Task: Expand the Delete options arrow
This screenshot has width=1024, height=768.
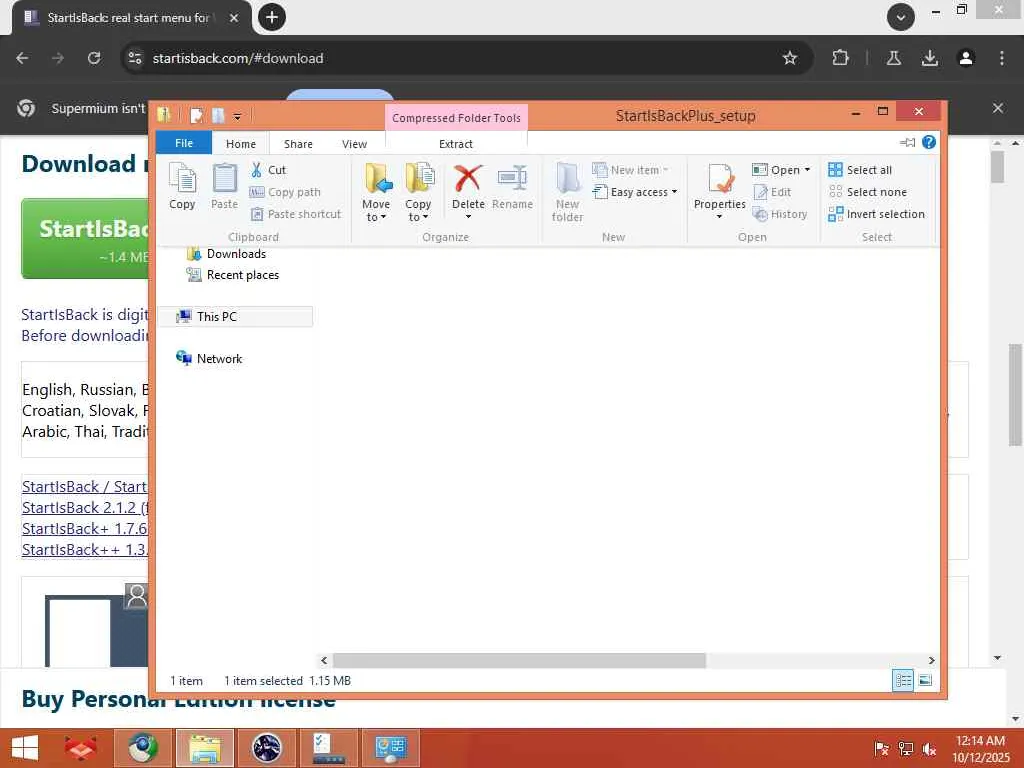Action: coord(468,216)
